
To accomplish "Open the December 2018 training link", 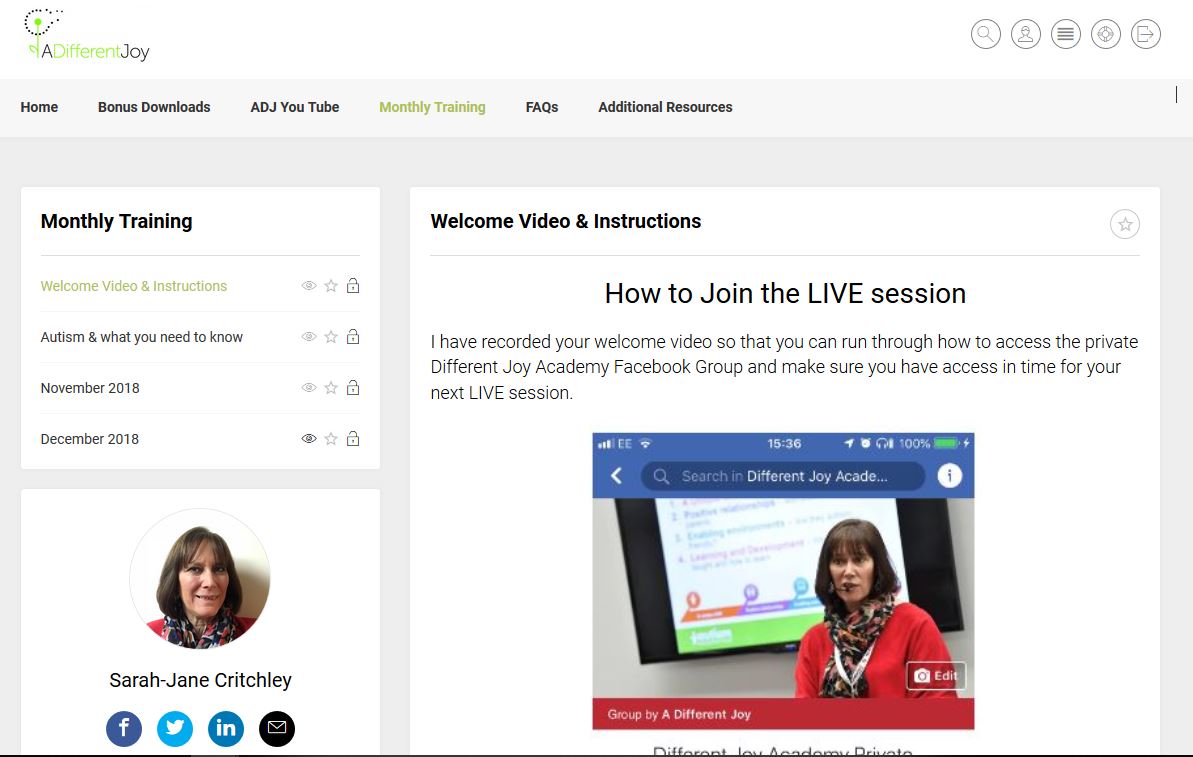I will click(x=90, y=439).
